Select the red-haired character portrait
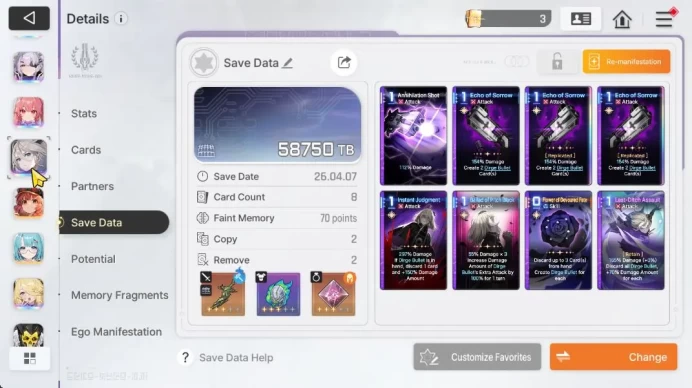692x388 pixels. [28, 112]
